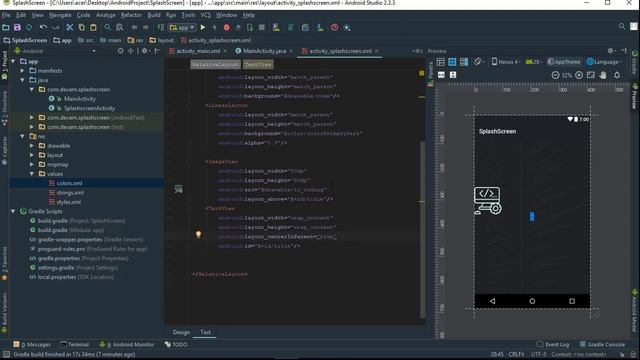Undo the last edit via toolbar
Viewport: 640px width, 360px height.
pos(43,27)
